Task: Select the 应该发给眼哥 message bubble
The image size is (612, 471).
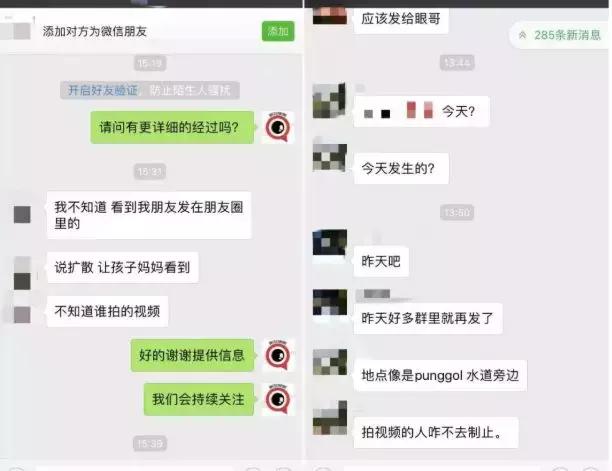Action: pyautogui.click(x=401, y=19)
